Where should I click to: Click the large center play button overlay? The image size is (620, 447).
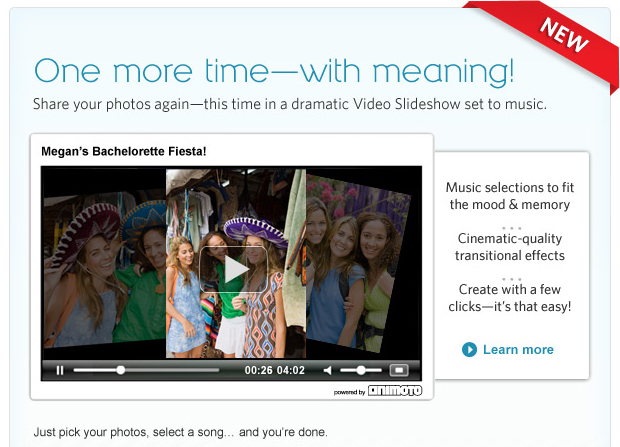coord(233,269)
